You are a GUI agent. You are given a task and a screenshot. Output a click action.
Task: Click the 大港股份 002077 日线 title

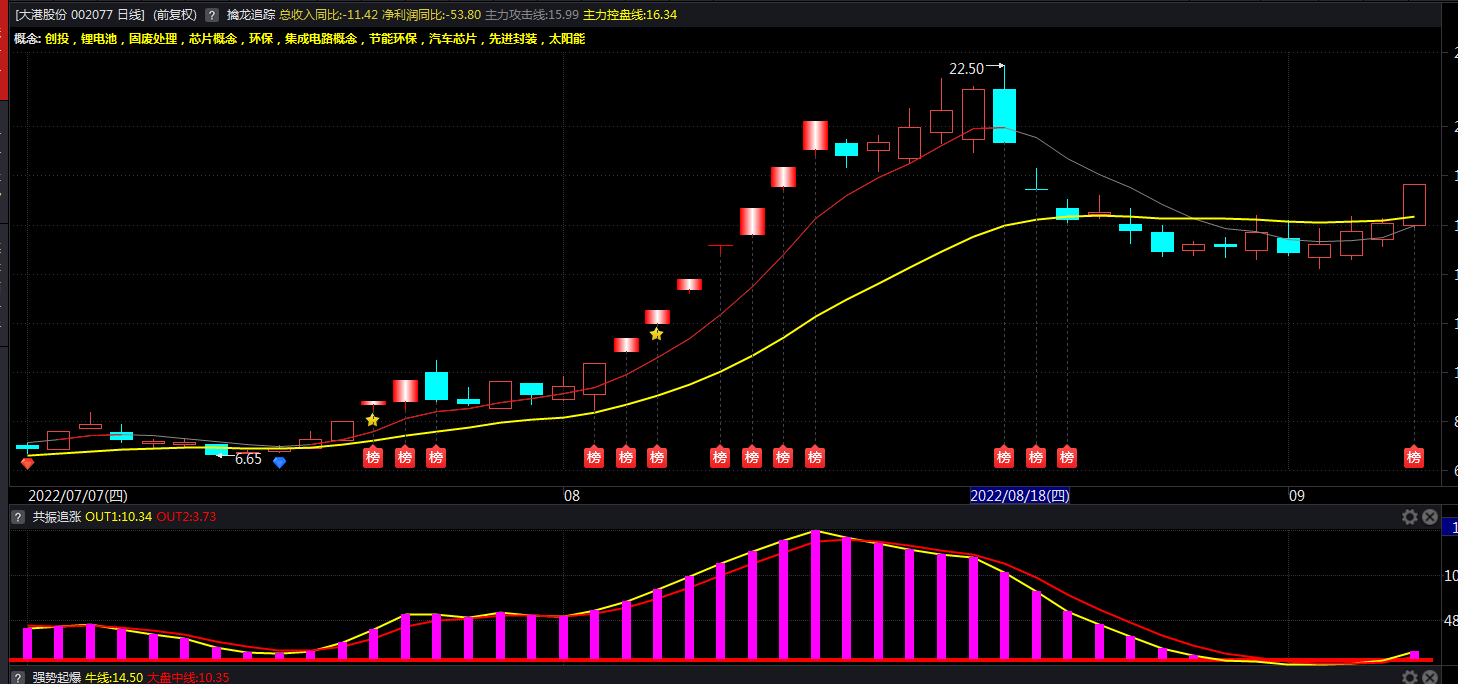(x=80, y=15)
